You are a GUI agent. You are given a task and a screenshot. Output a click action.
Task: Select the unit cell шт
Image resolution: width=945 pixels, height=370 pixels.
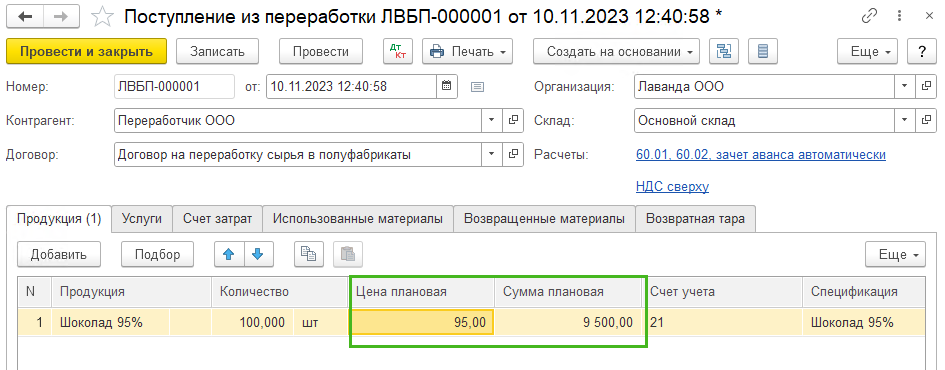click(x=322, y=322)
